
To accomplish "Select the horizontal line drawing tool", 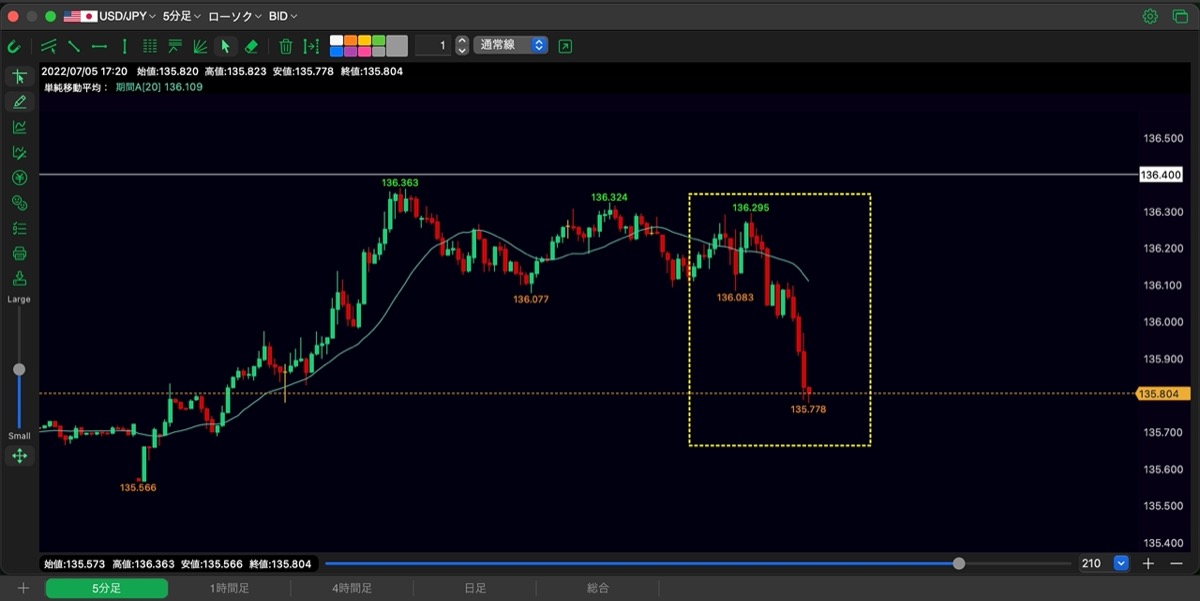I will [x=99, y=46].
